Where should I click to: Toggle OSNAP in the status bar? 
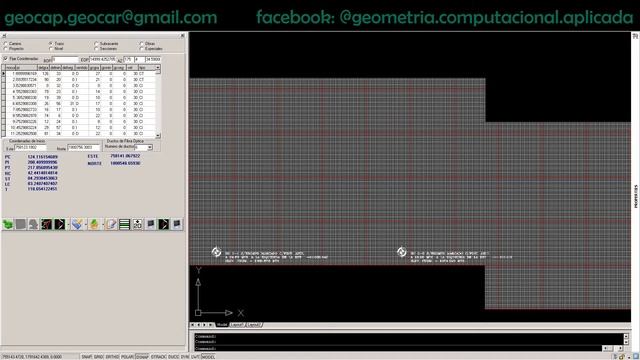click(x=142, y=357)
